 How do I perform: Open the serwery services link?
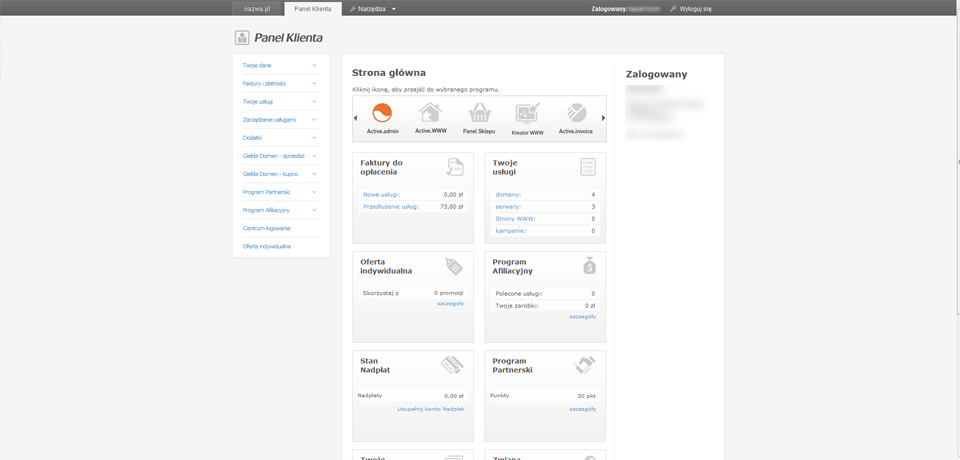pos(508,207)
